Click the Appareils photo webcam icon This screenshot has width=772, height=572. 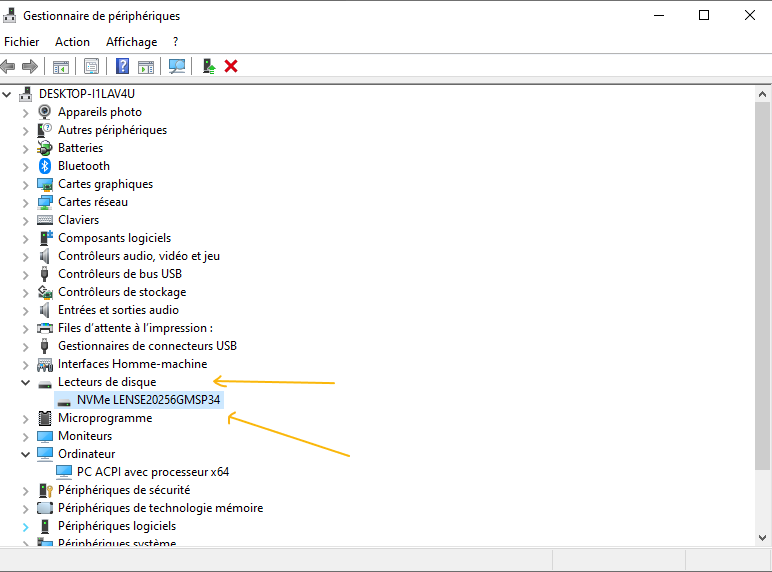(44, 112)
